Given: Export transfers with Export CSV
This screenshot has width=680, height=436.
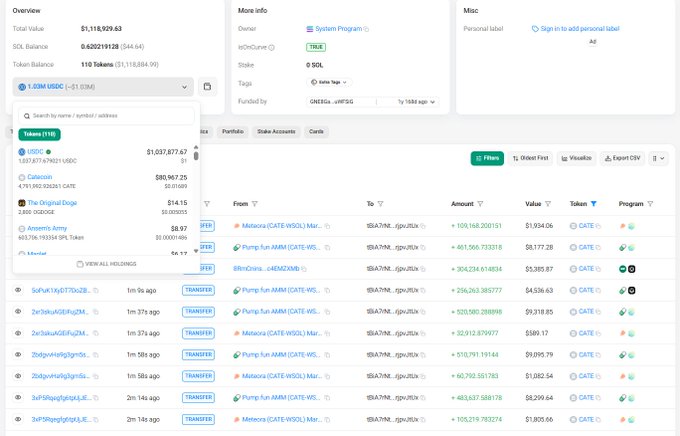Looking at the screenshot, I should click(x=622, y=158).
